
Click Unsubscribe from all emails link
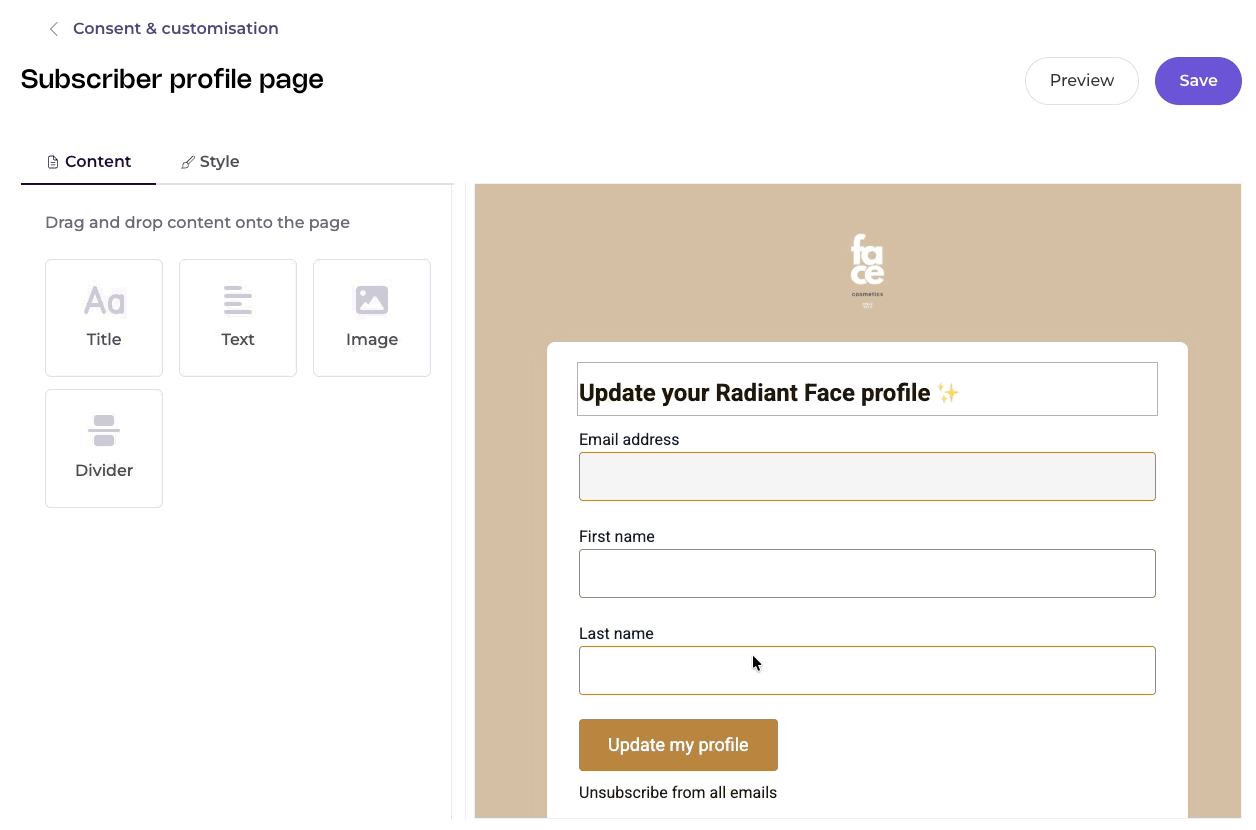(x=678, y=793)
